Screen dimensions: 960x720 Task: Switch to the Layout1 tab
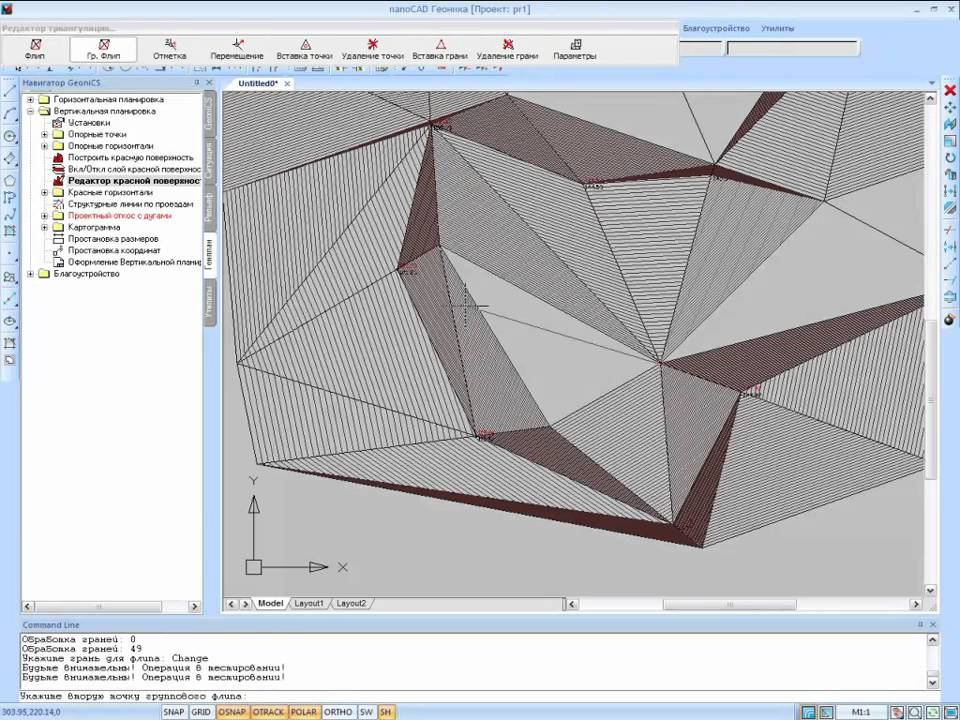pyautogui.click(x=308, y=604)
